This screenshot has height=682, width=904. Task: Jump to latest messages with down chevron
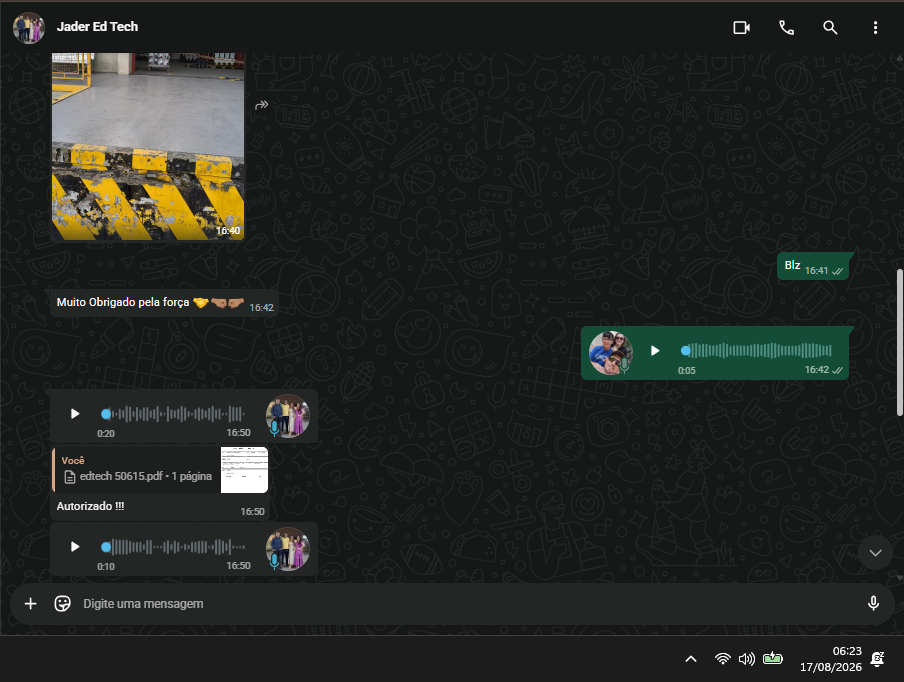click(875, 553)
